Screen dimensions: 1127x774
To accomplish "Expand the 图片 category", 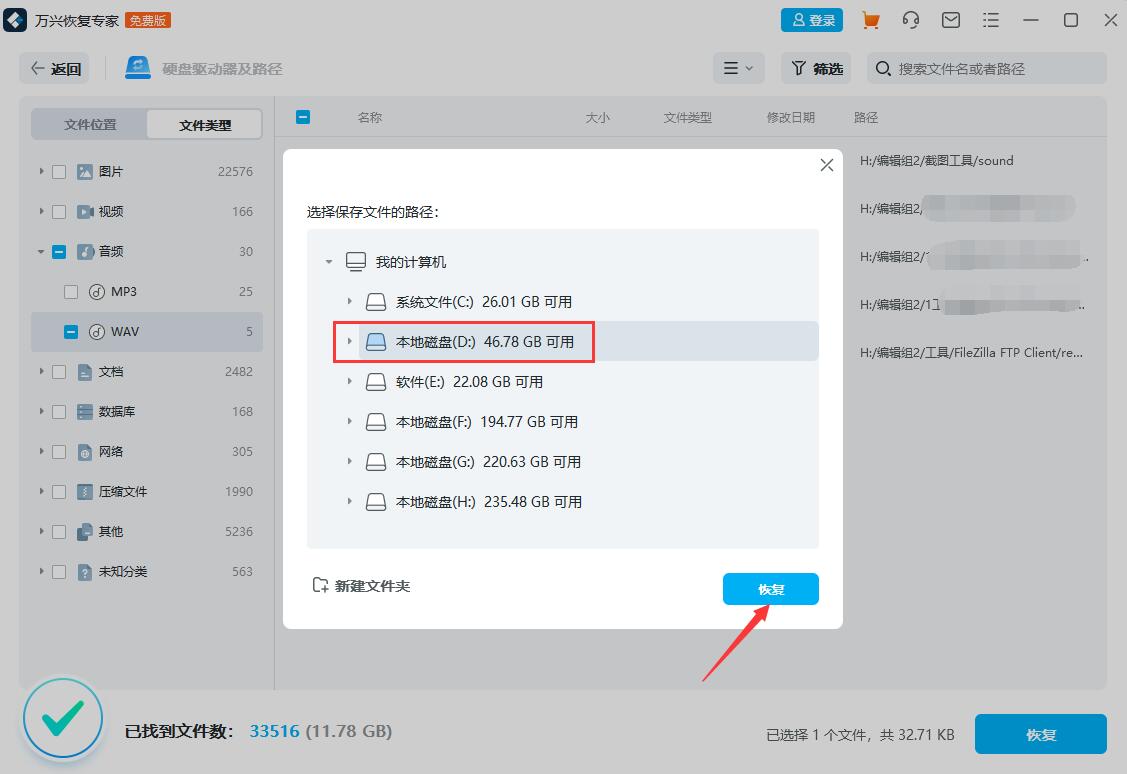I will tap(41, 171).
